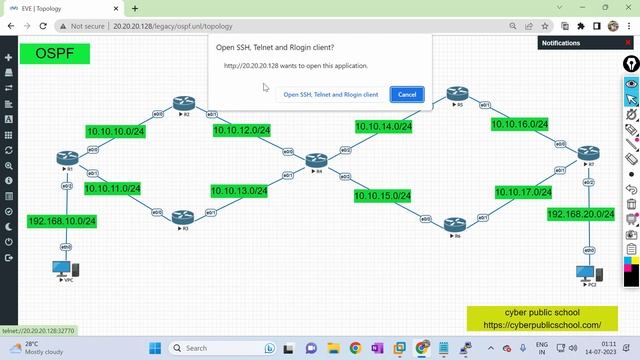Select the arrow pointer tool

coord(631,99)
